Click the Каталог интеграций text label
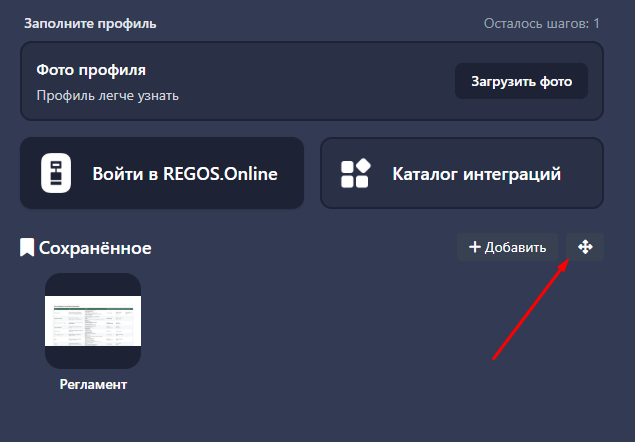 477,174
